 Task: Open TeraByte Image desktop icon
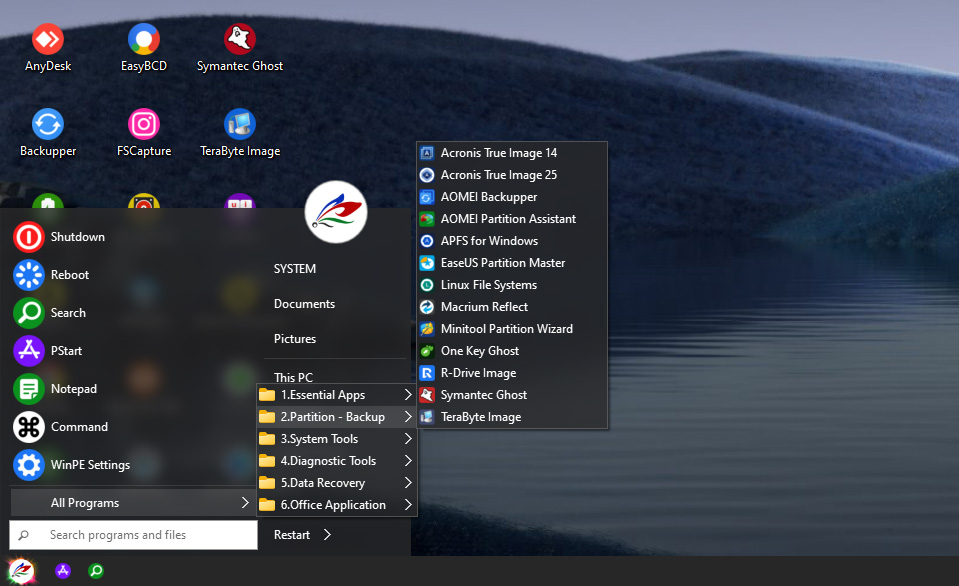(x=240, y=125)
